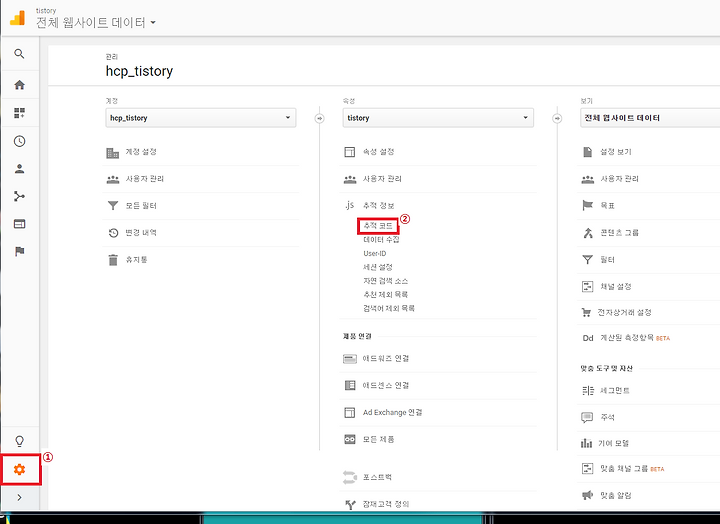Click the trash can icon for 휴지통
The width and height of the screenshot is (720, 524).
click(x=113, y=260)
